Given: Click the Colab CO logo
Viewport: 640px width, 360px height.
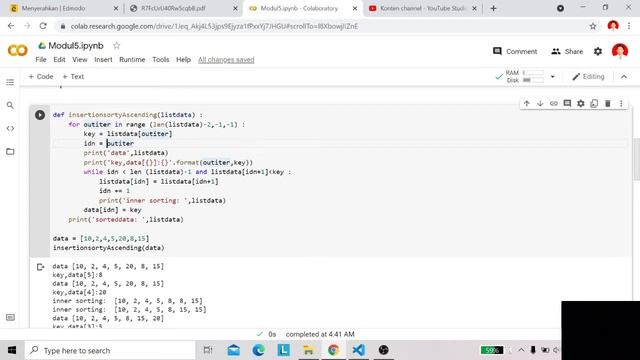Looking at the screenshot, I should tap(18, 51).
